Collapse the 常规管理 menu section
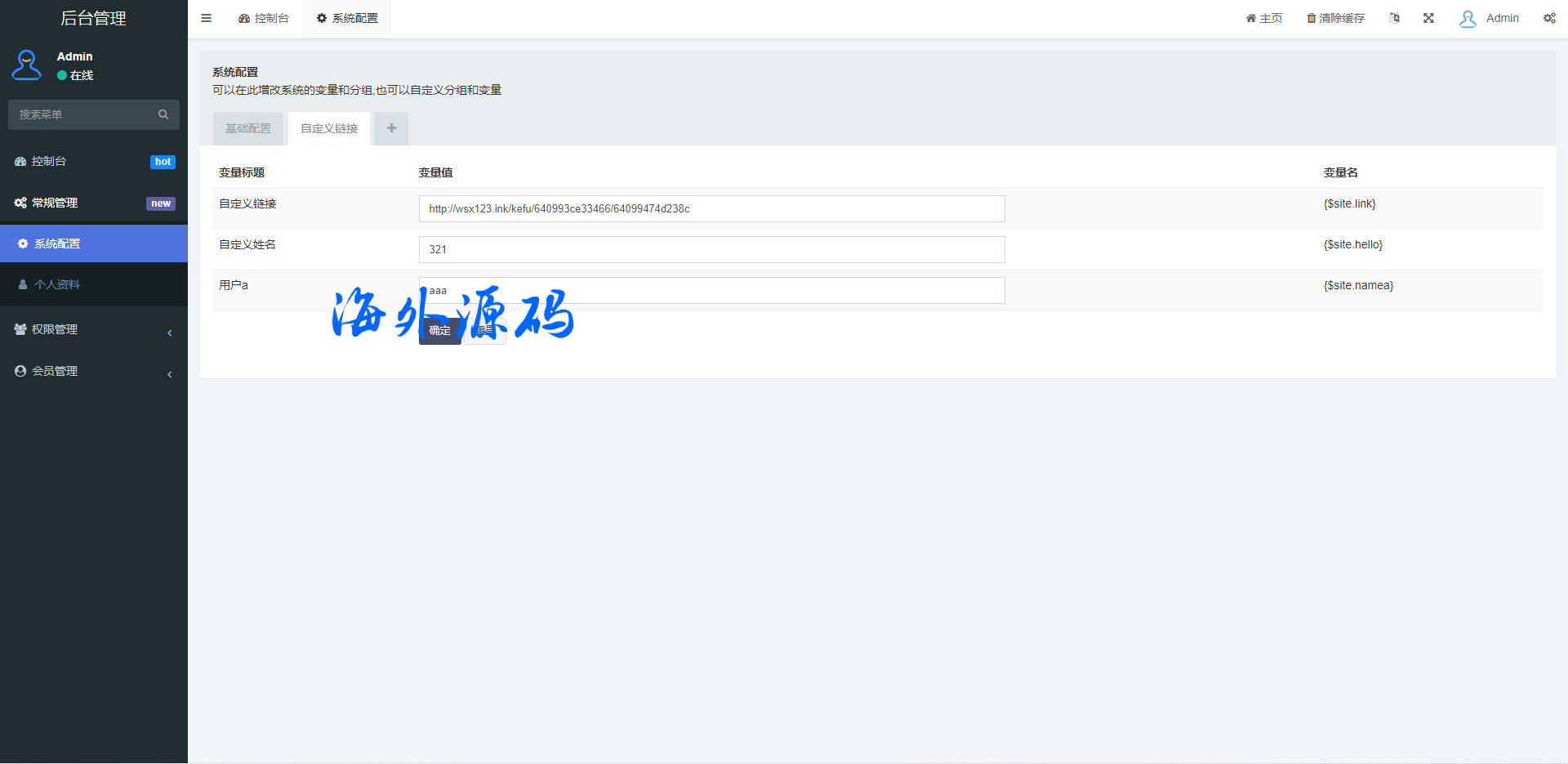1568x764 pixels. [94, 203]
